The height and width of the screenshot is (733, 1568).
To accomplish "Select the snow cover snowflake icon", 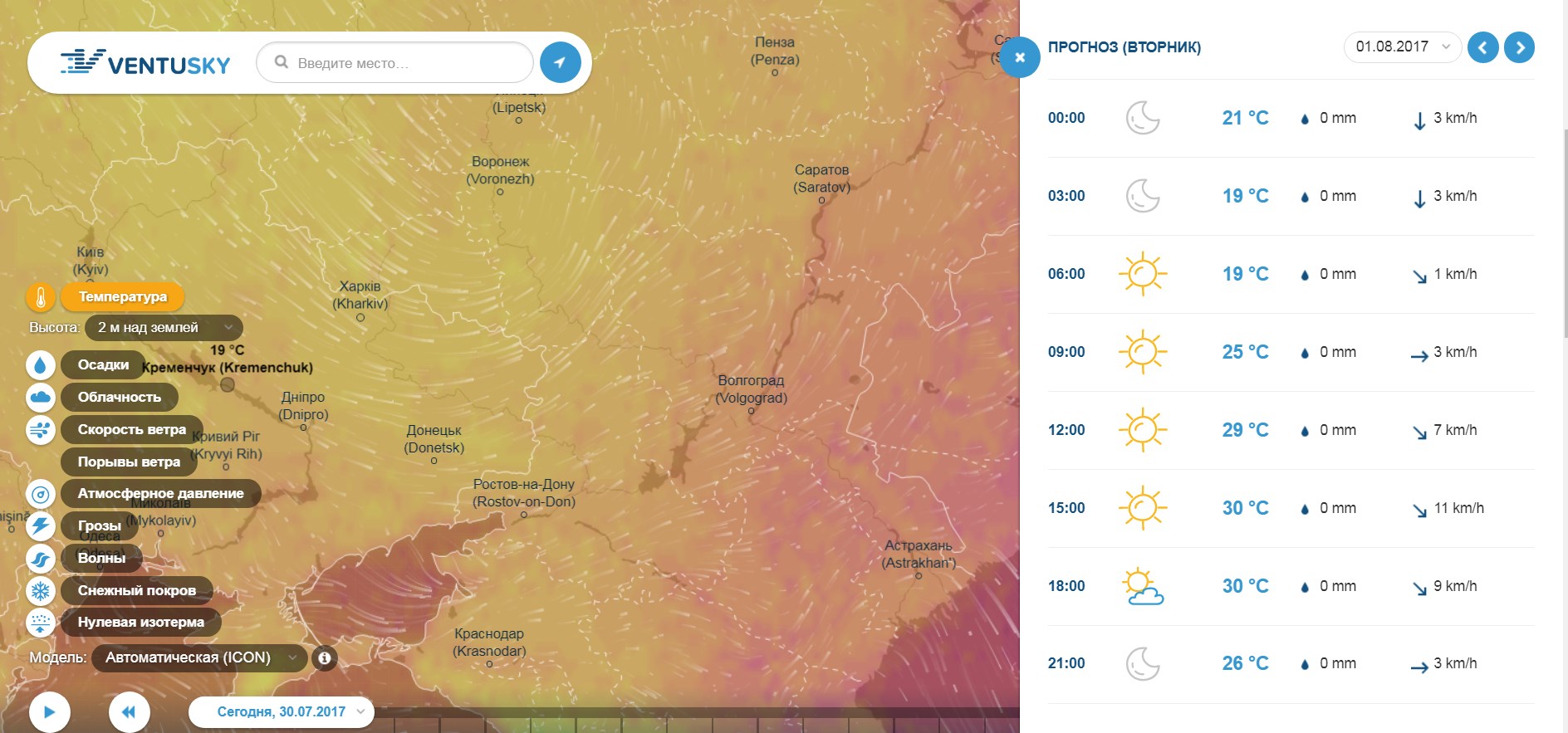I will pos(40,590).
